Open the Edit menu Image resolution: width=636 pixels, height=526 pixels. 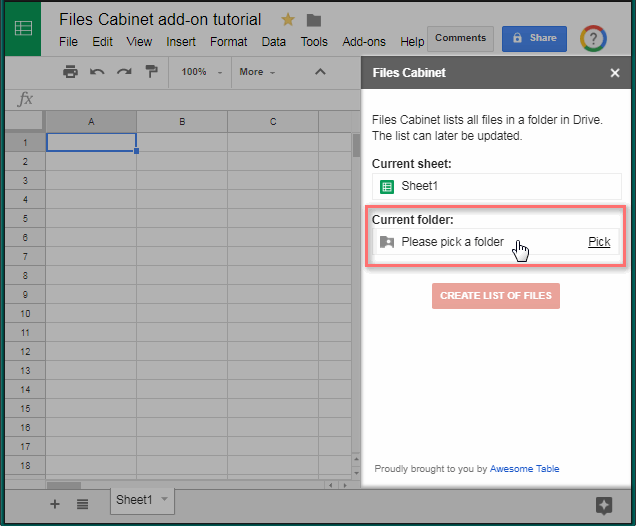coord(102,41)
